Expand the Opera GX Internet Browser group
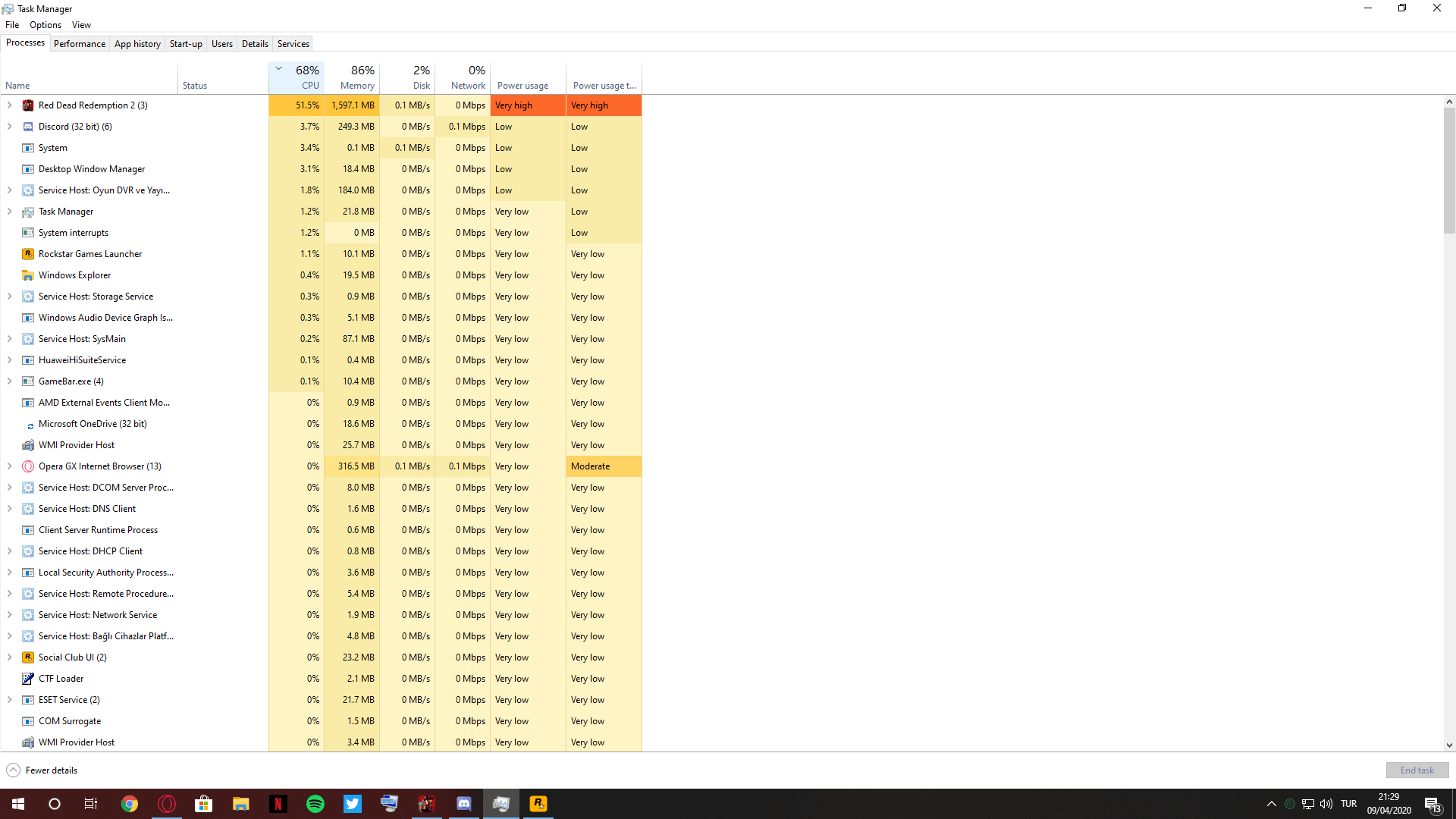Viewport: 1456px width, 819px height. 10,466
